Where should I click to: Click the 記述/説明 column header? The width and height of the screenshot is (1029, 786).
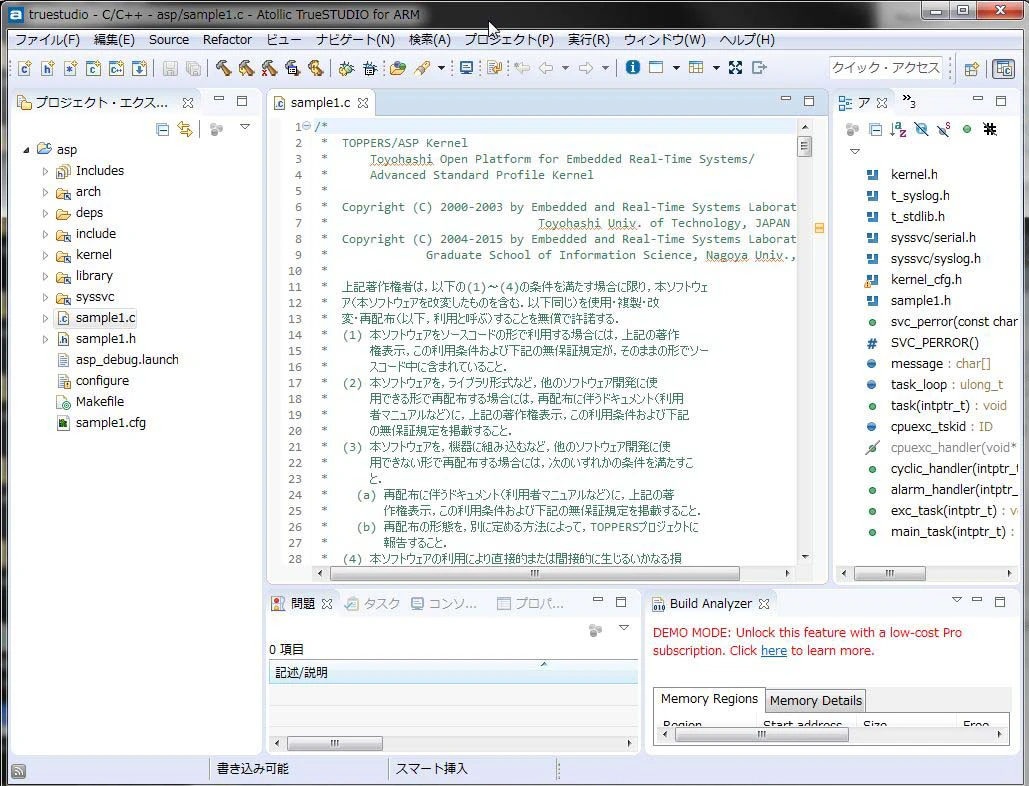[x=453, y=672]
